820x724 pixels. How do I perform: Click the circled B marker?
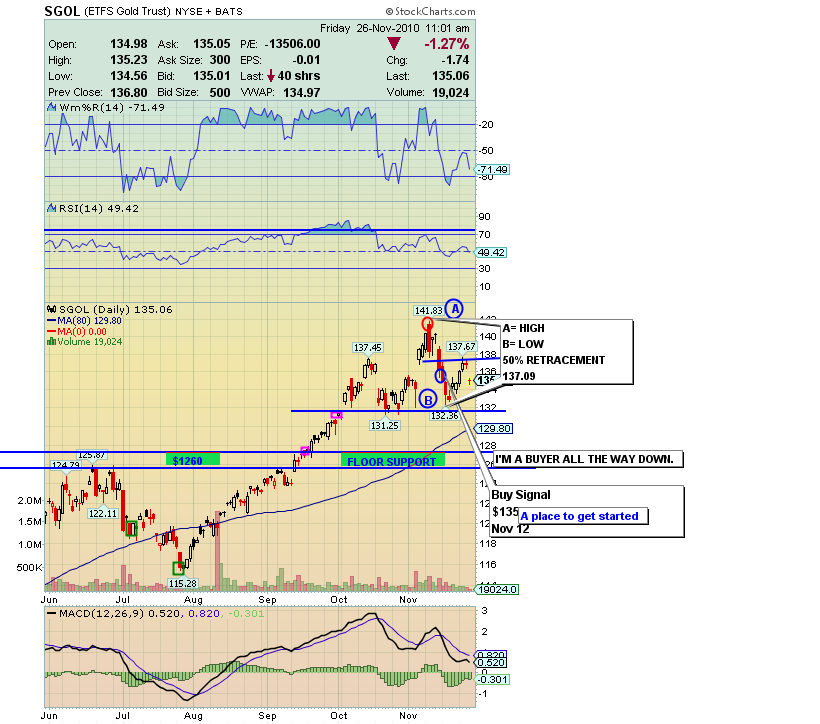tap(428, 400)
